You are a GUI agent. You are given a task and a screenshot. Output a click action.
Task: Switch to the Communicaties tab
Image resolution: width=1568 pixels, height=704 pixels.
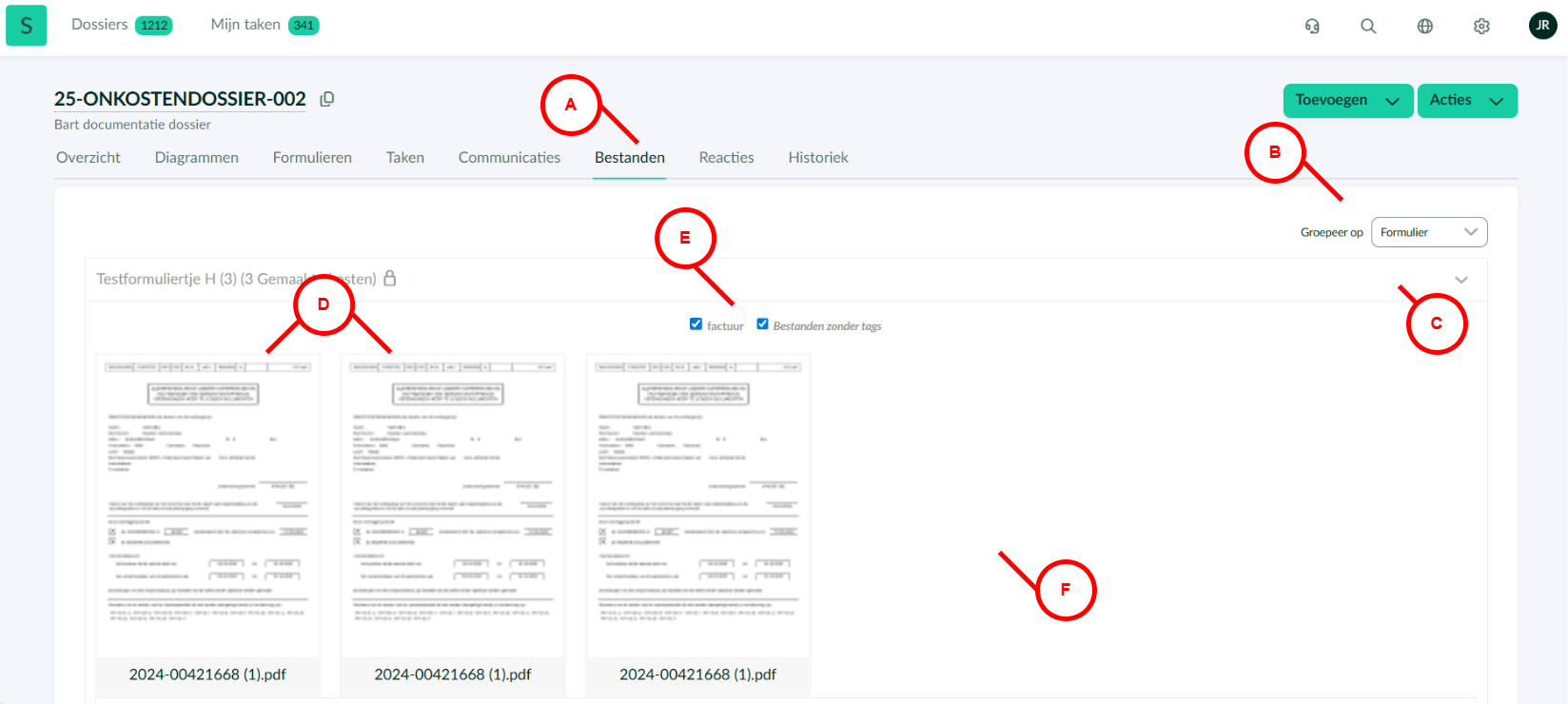coord(509,158)
